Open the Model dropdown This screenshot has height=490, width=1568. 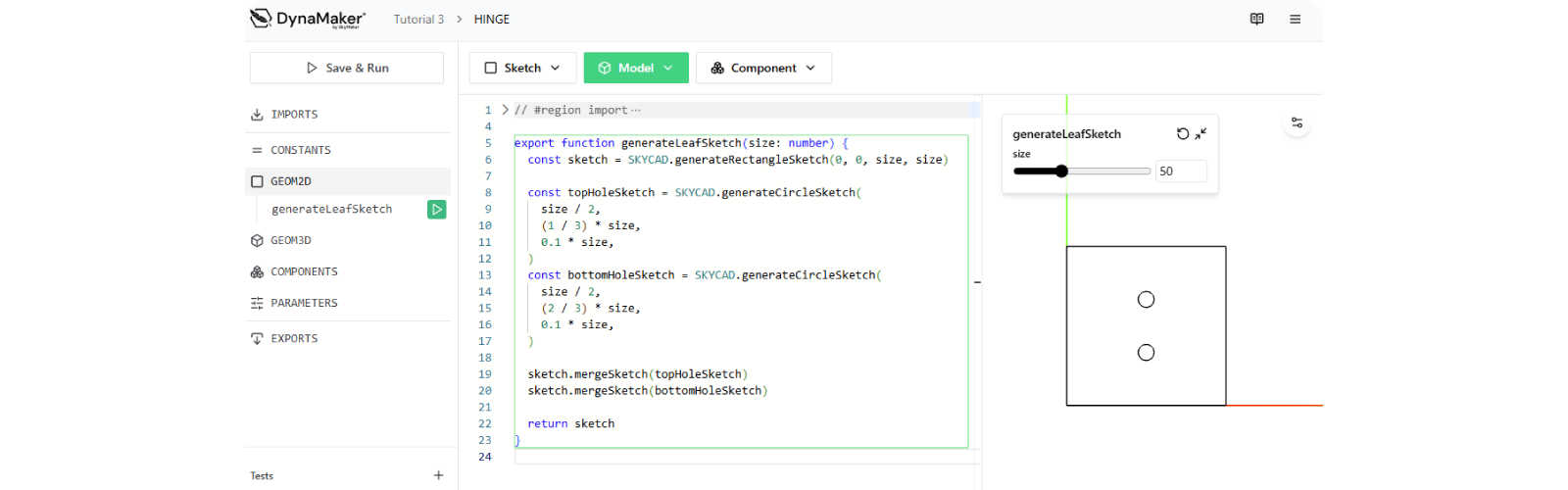636,68
